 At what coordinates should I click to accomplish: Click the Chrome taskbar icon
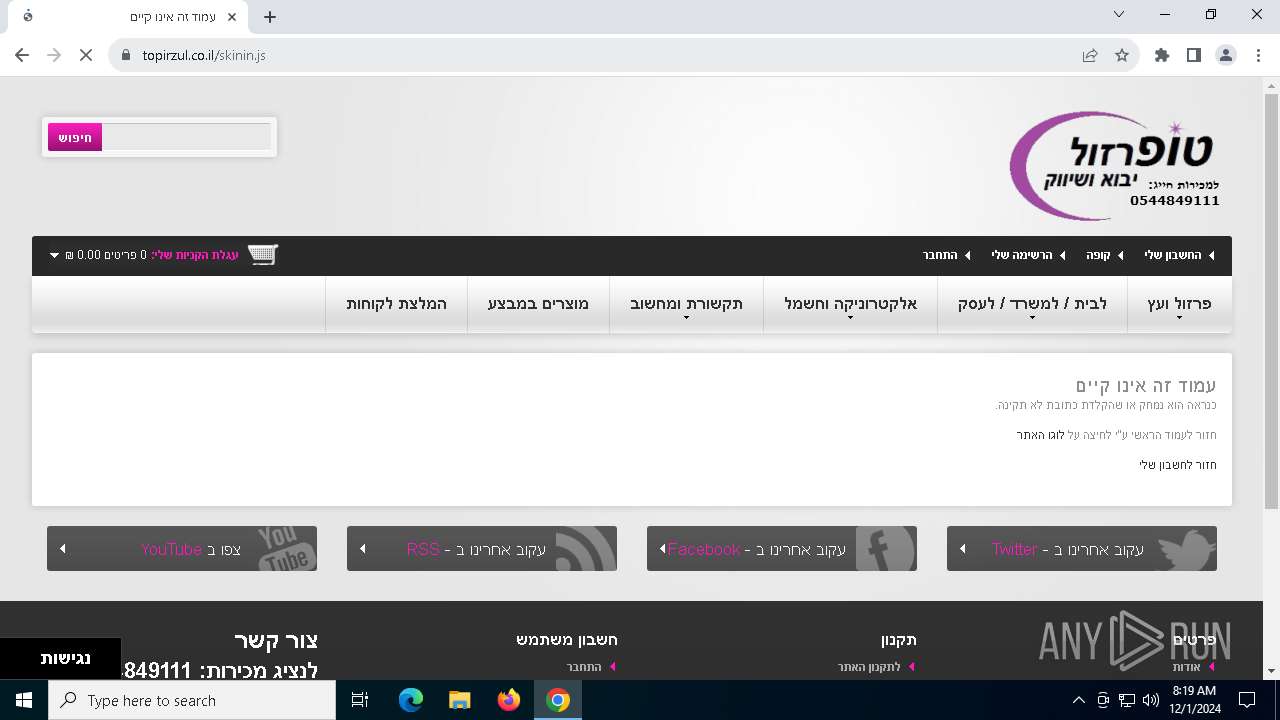coord(558,700)
